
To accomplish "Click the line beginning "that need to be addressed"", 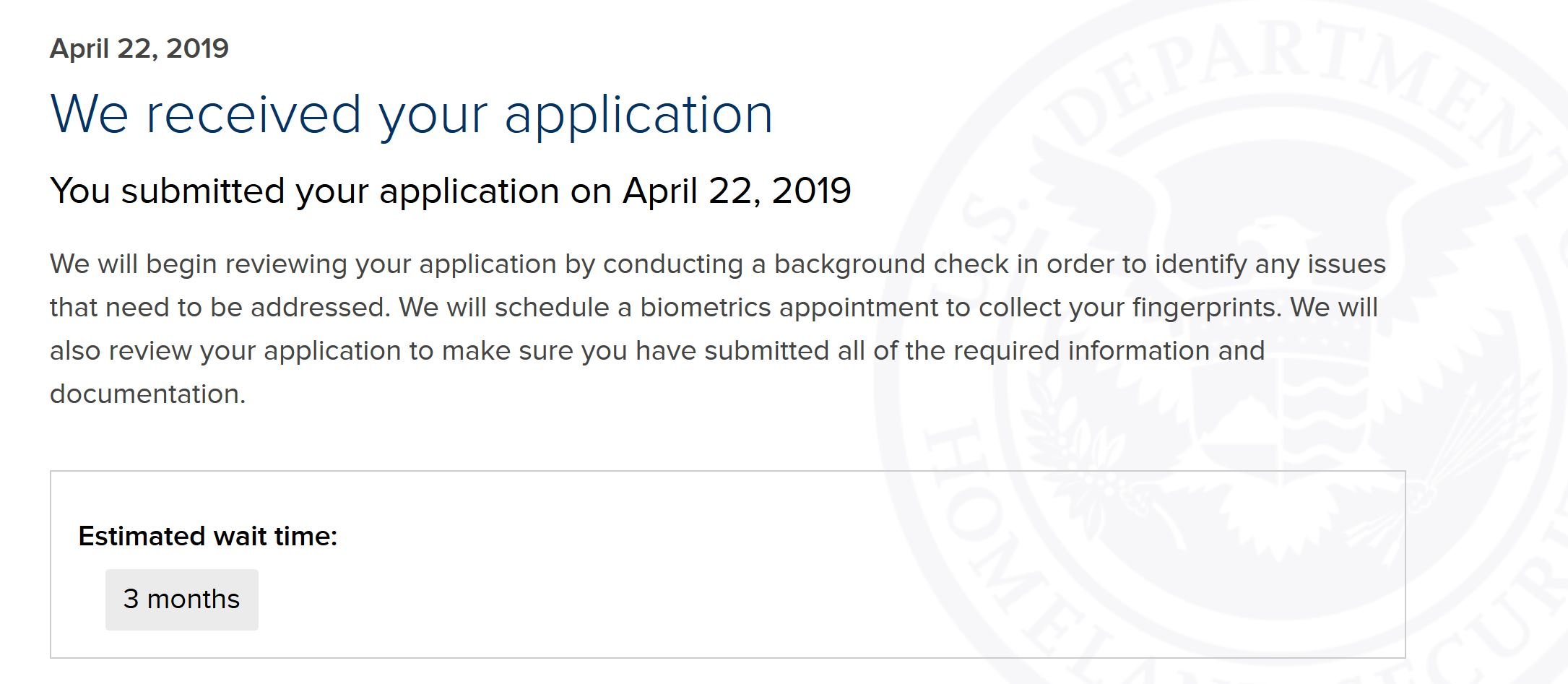I will [x=714, y=308].
